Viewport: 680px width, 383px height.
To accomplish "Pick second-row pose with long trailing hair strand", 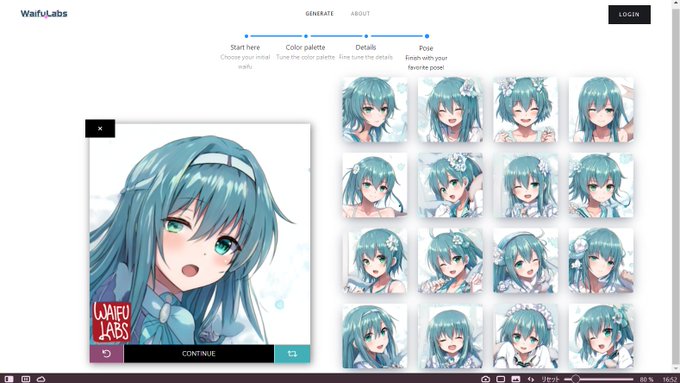I will [x=375, y=185].
